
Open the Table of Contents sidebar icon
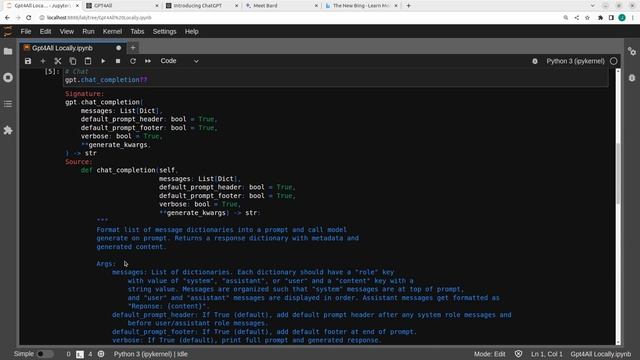pos(8,104)
